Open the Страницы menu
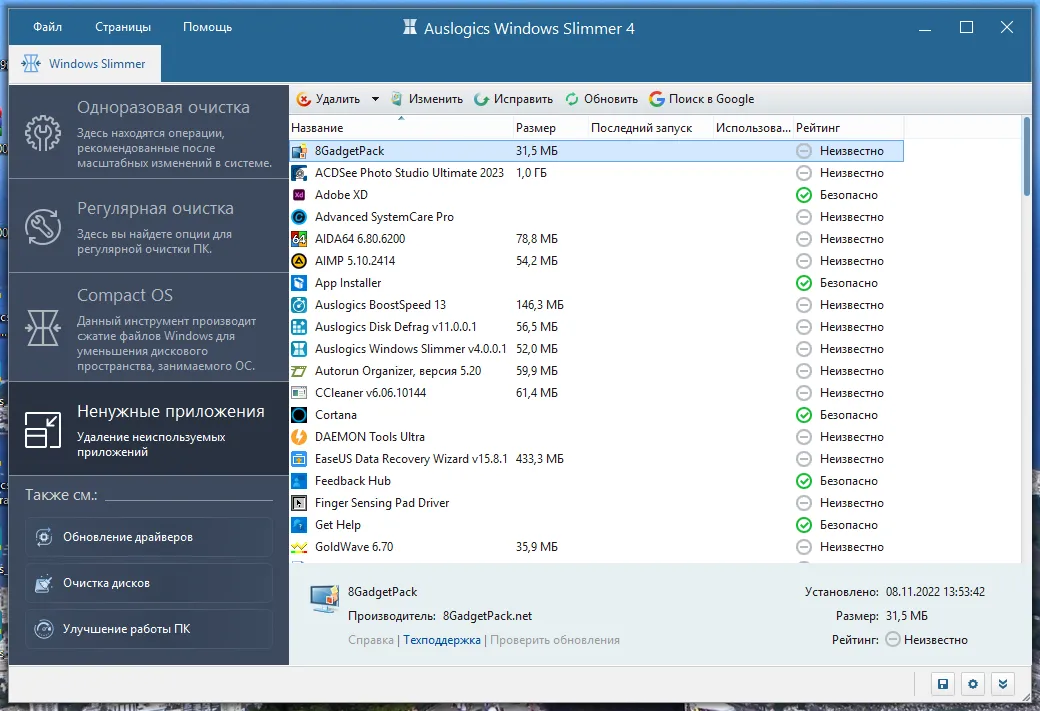Screen dimensions: 1040x711 pyautogui.click(x=123, y=27)
